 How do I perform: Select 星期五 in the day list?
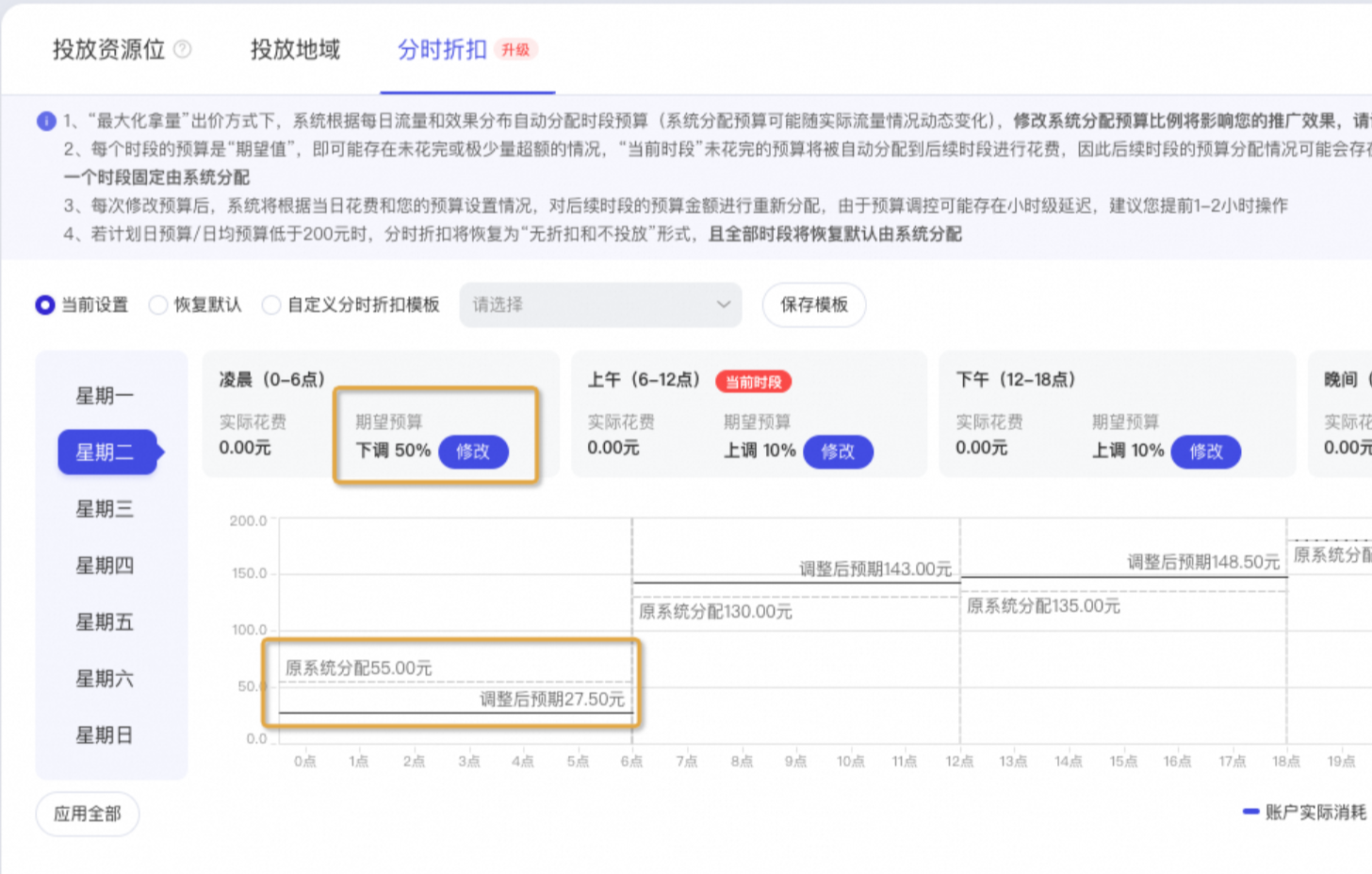click(x=105, y=622)
